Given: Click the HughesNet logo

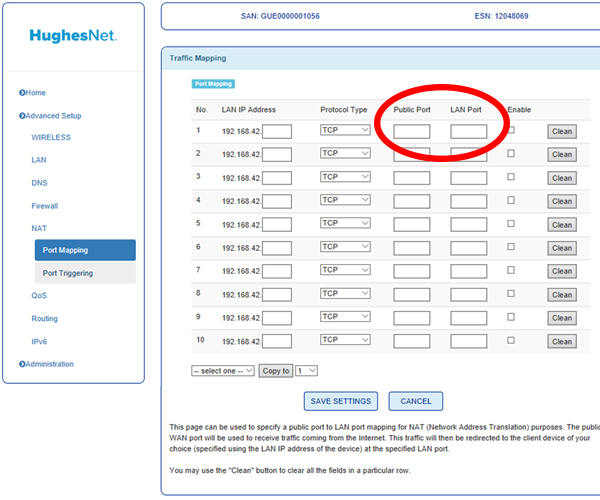Looking at the screenshot, I should coord(73,36).
